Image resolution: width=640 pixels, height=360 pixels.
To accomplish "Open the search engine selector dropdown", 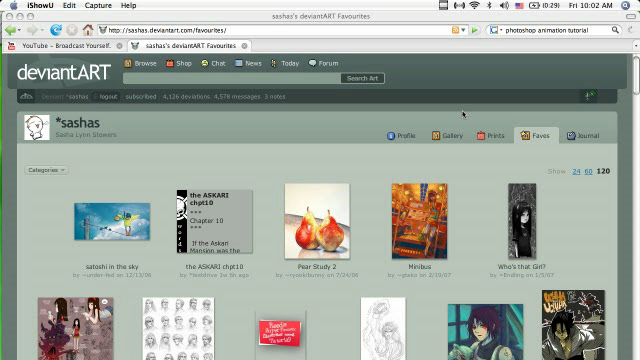I will 496,30.
